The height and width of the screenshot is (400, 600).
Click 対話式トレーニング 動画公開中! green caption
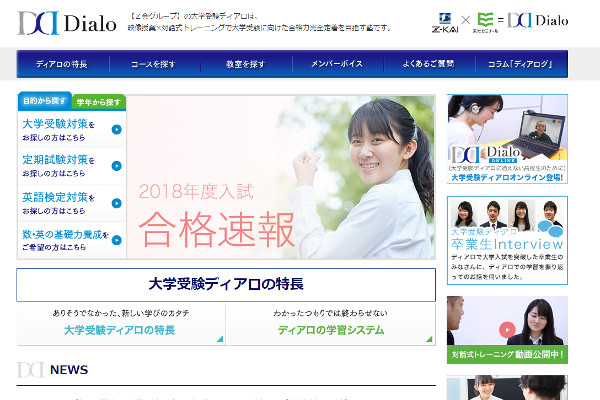(507, 354)
